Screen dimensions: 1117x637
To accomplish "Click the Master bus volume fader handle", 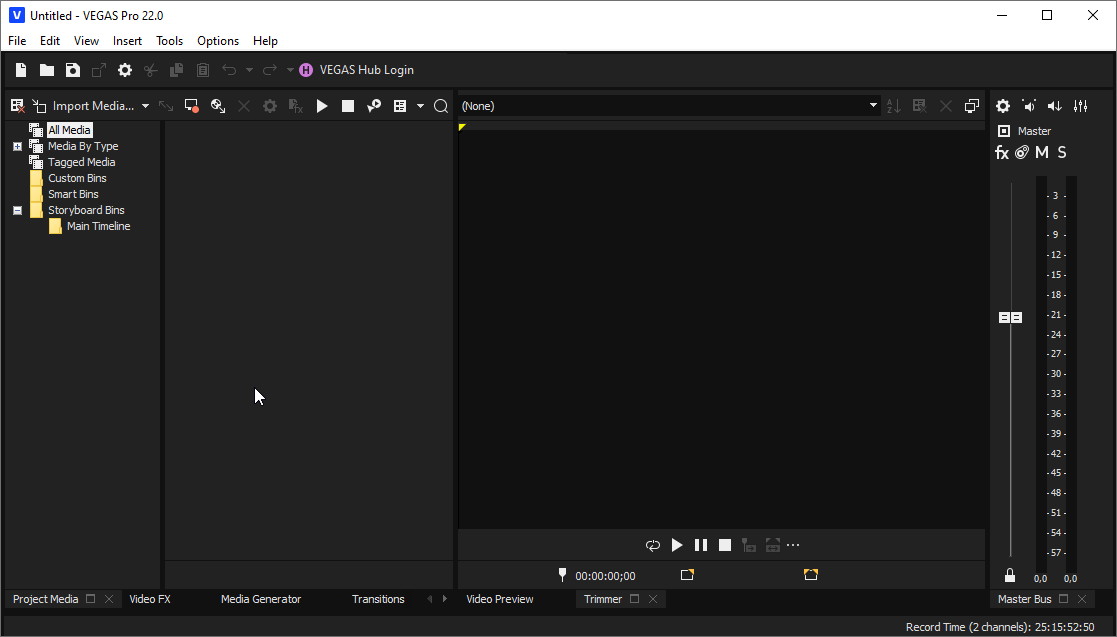I will click(1010, 318).
